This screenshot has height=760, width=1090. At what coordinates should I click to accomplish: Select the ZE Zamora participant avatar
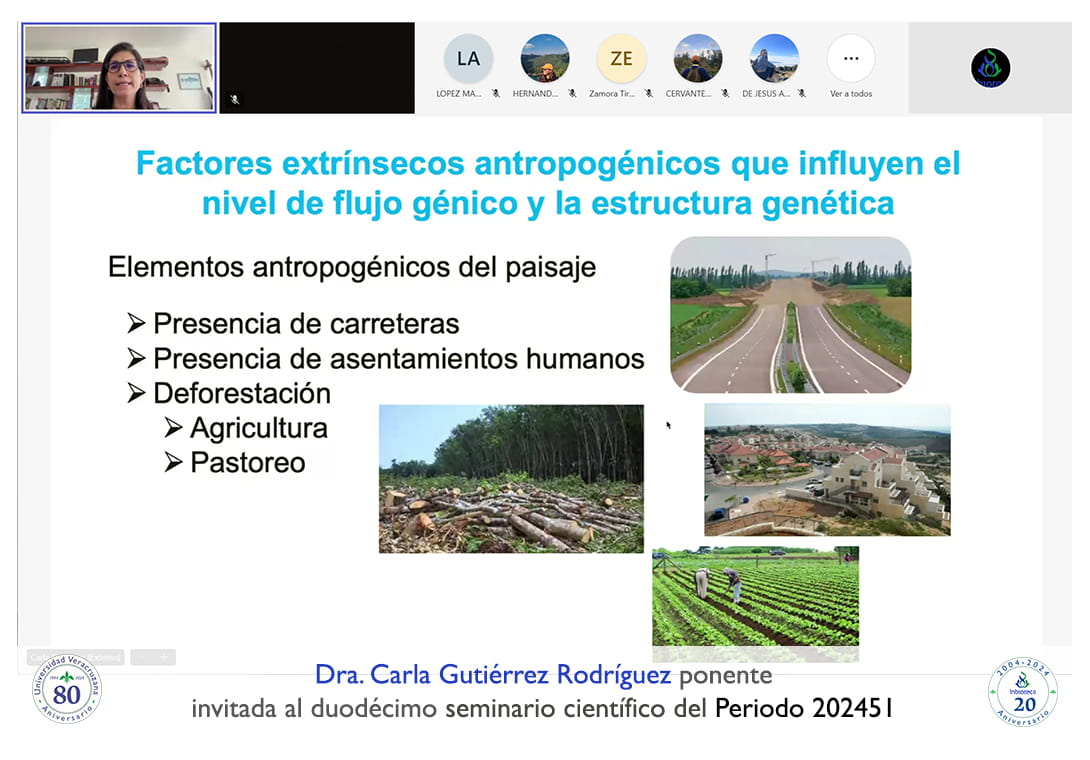(x=621, y=59)
